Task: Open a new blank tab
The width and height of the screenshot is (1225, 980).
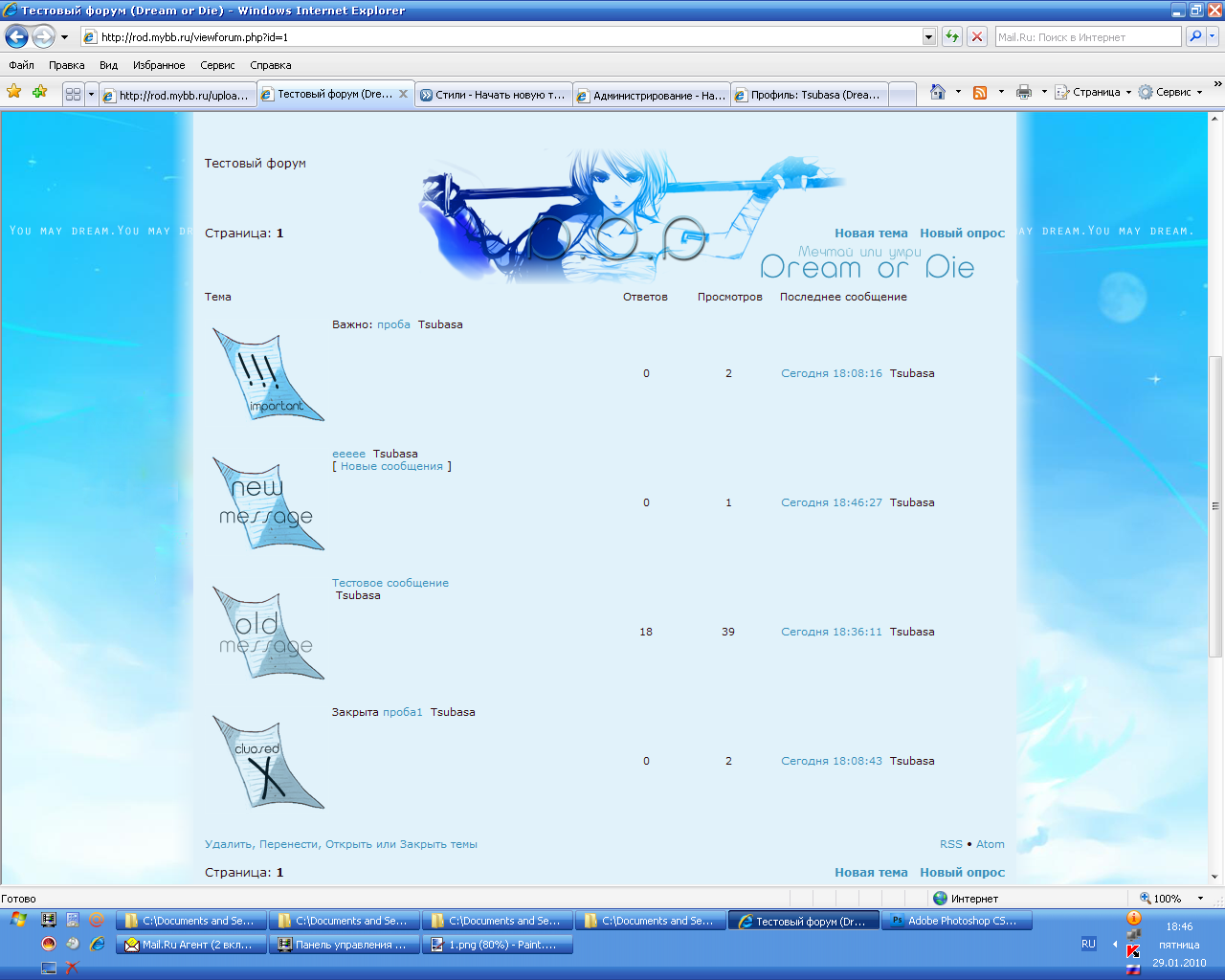Action: [x=902, y=95]
